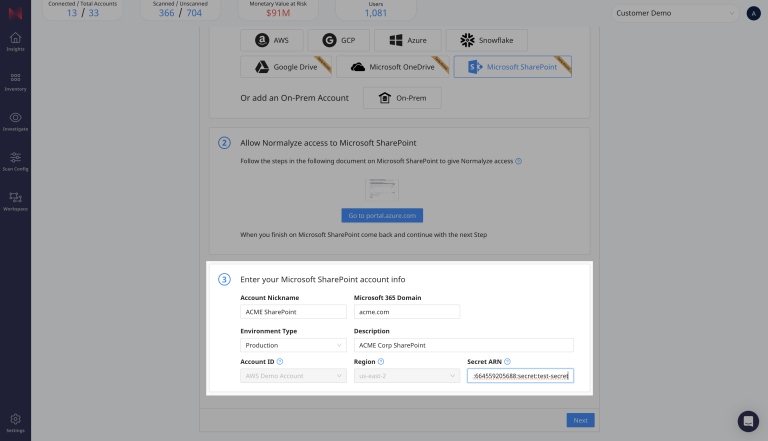Viewport: 768px width, 441px height.
Task: Open the Environment Type dropdown
Action: click(x=293, y=345)
